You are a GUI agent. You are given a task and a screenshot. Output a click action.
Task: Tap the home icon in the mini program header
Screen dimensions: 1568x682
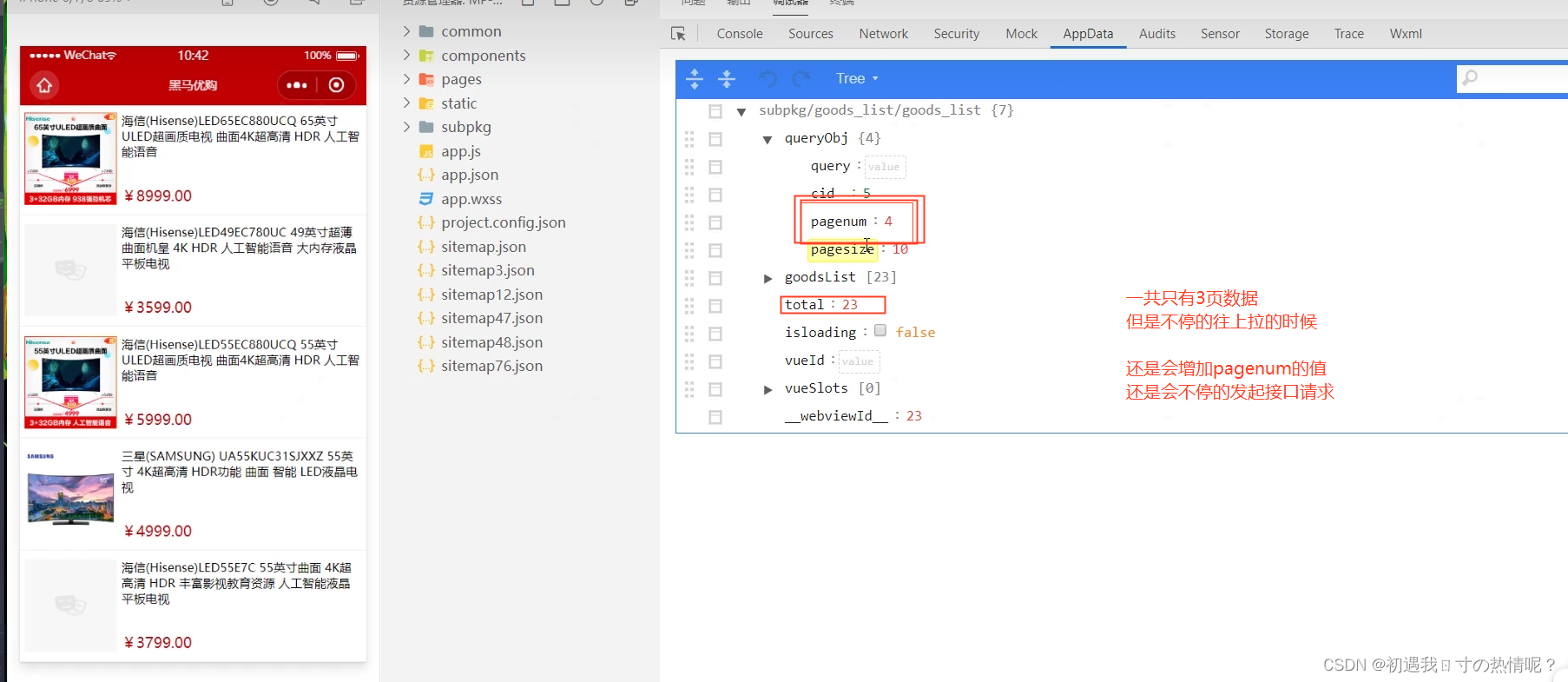click(44, 85)
